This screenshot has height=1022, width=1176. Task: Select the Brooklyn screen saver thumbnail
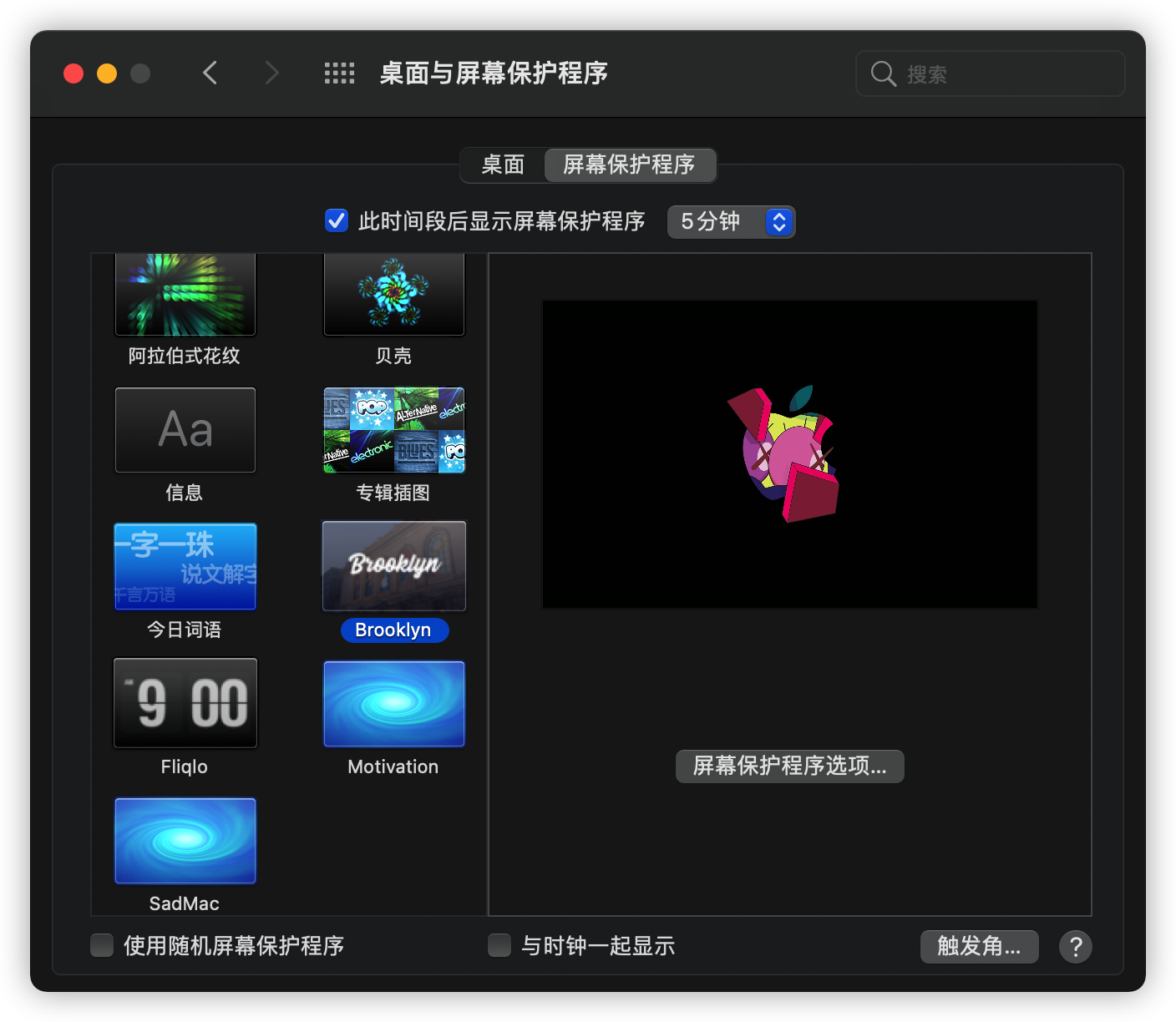(394, 566)
